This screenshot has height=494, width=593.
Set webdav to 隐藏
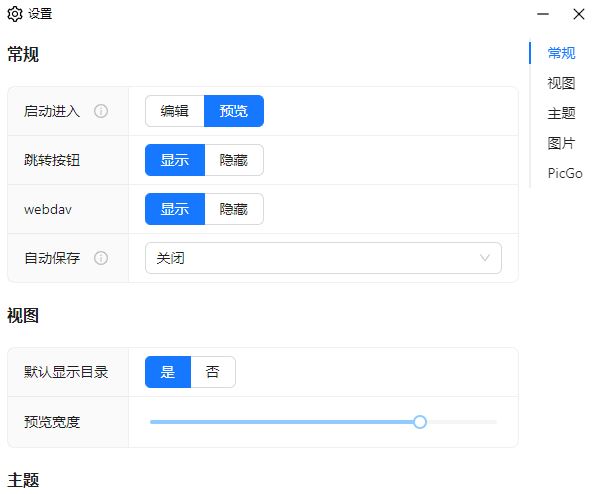point(234,209)
